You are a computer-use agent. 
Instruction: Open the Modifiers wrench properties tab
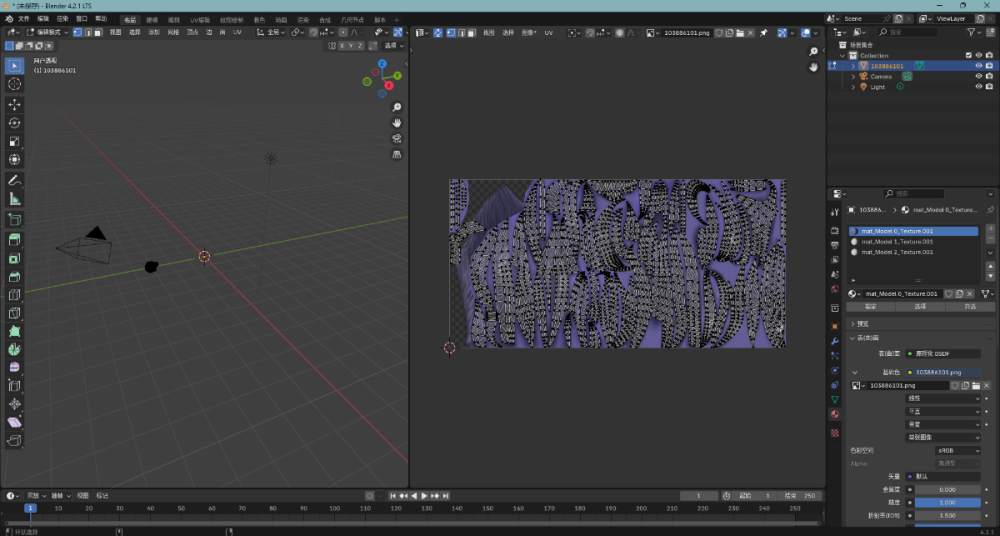[835, 341]
